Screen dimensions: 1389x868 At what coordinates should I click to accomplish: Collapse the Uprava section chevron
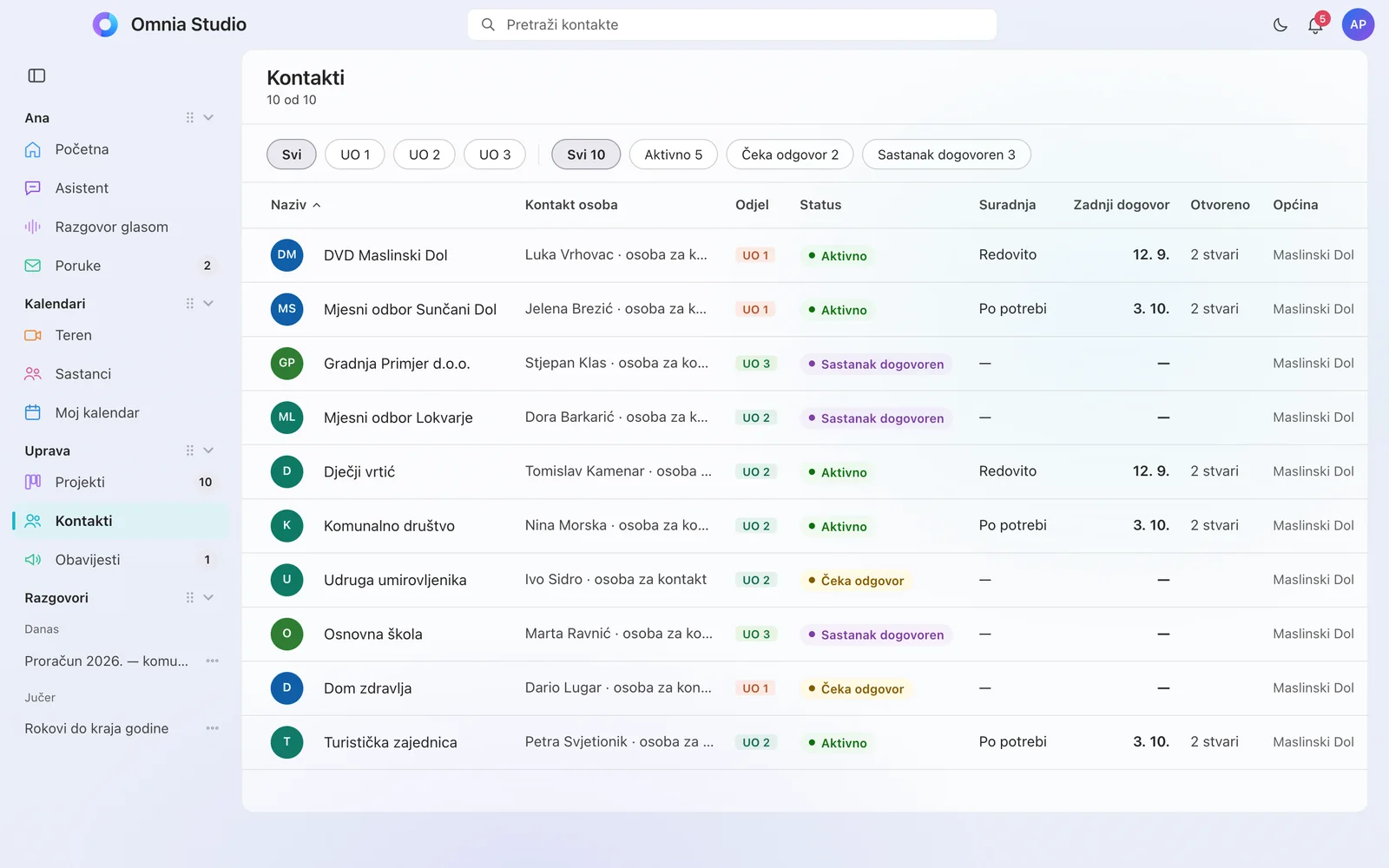point(208,450)
